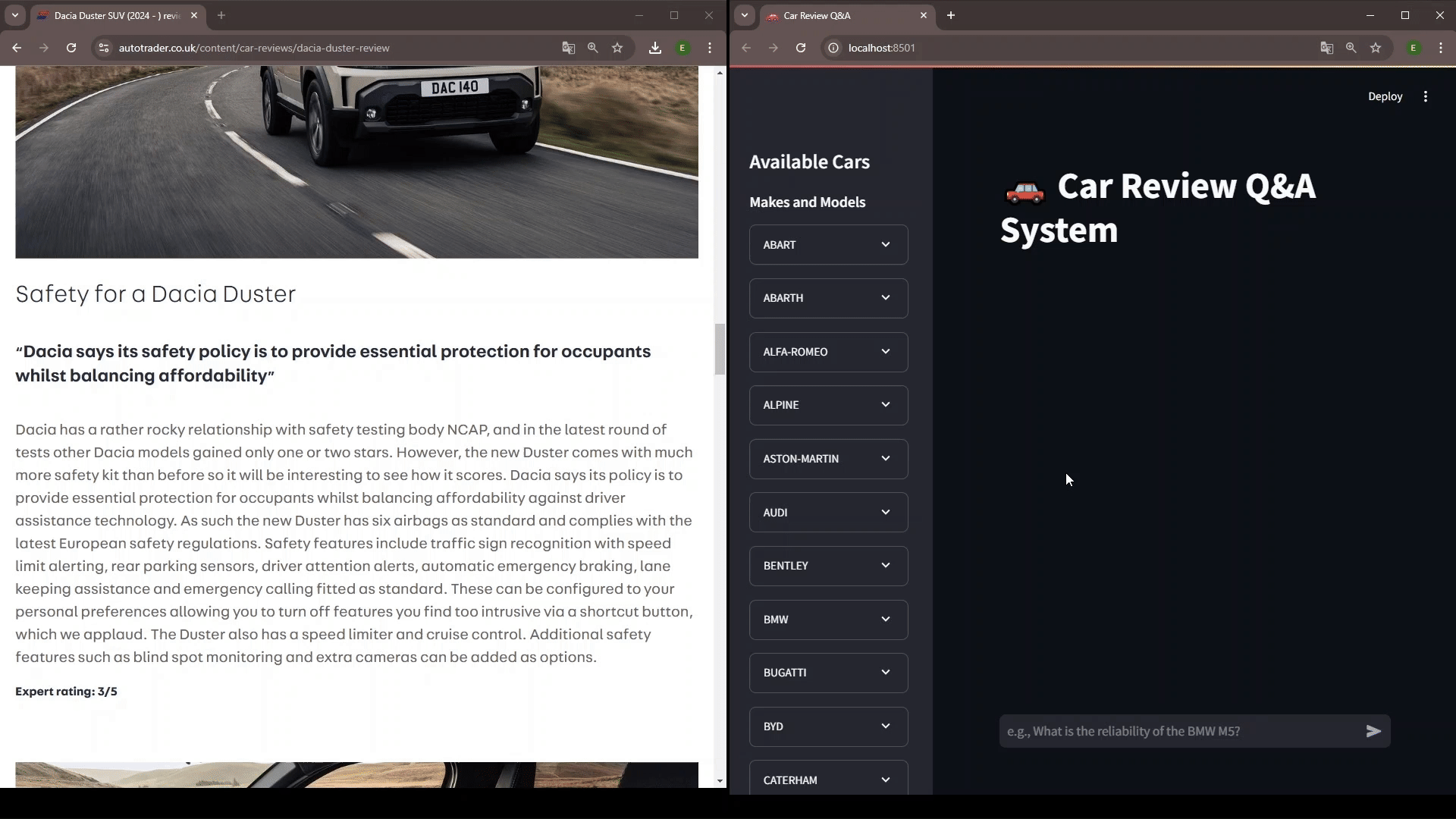This screenshot has width=1456, height=819.
Task: Click the 'Safety for a Dacia Duster' heading
Action: coord(155,294)
